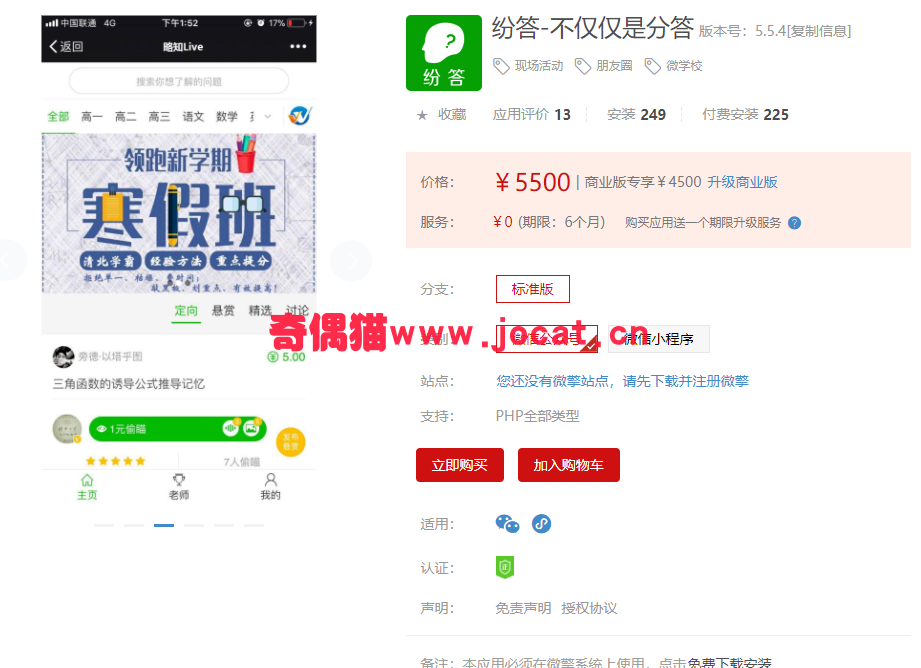Open the 纷答 green app logo
This screenshot has width=921, height=668.
coord(443,53)
